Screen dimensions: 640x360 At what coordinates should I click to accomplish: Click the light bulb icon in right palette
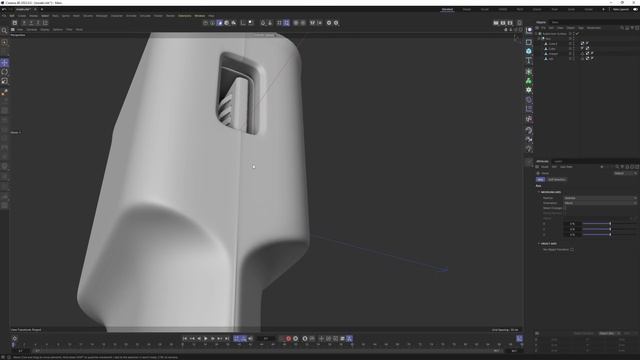pyautogui.click(x=529, y=149)
